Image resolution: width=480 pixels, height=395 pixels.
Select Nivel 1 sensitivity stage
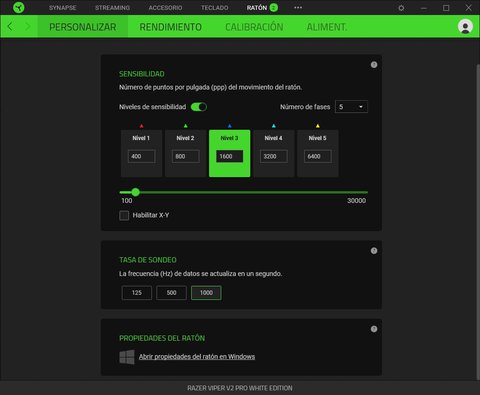tap(141, 153)
